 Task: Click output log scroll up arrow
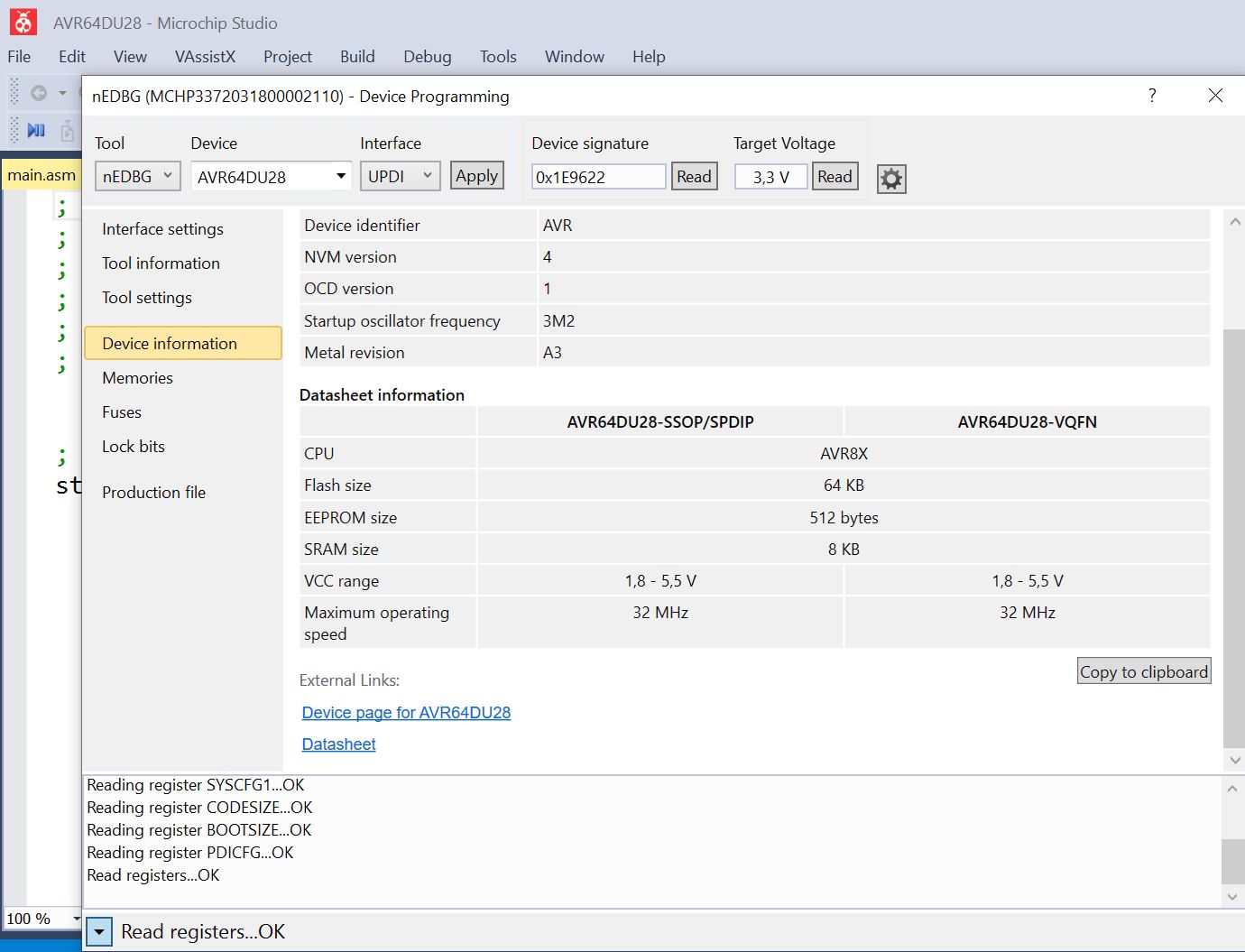1232,788
